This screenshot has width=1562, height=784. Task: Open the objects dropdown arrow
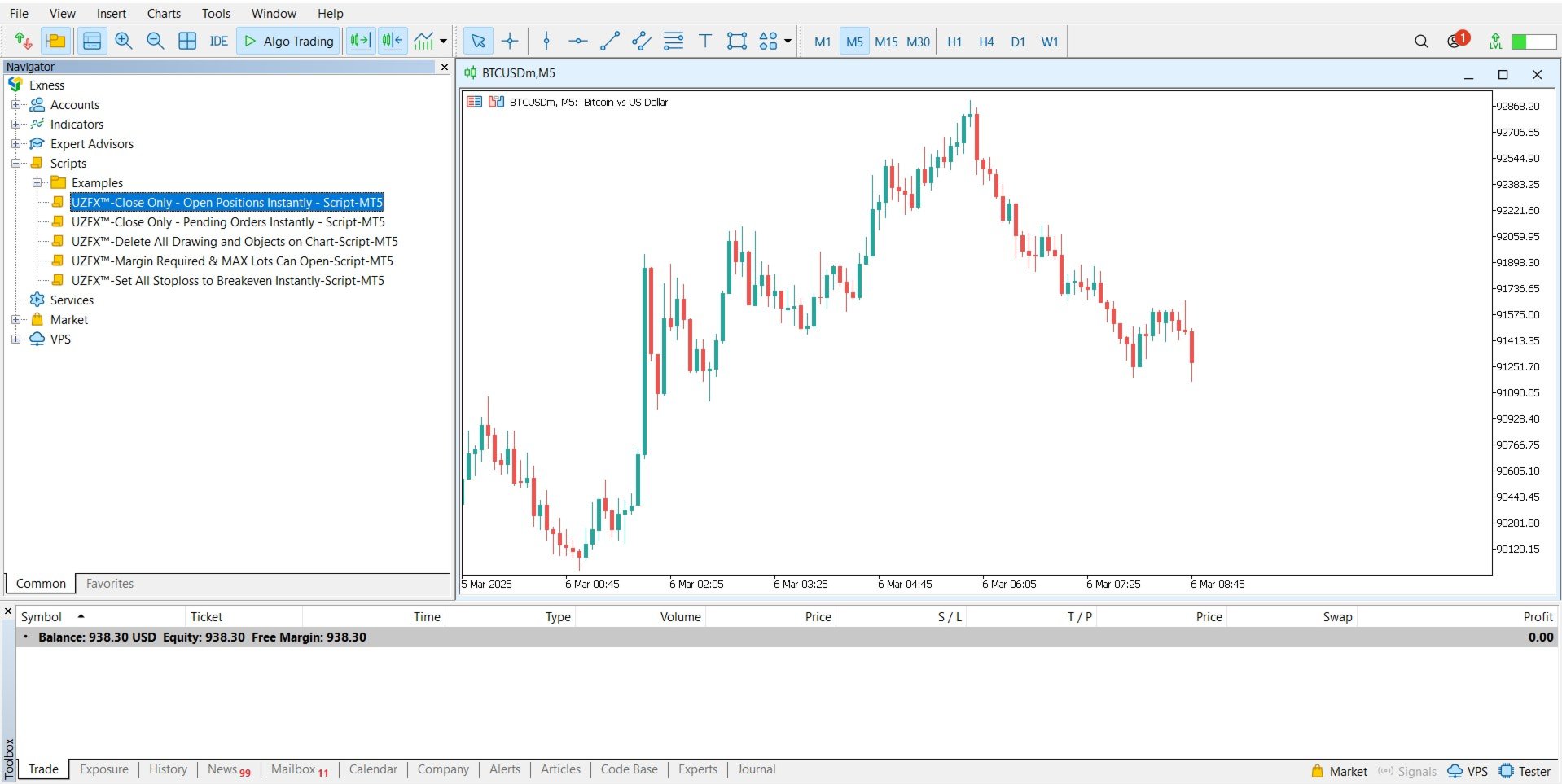(x=788, y=41)
